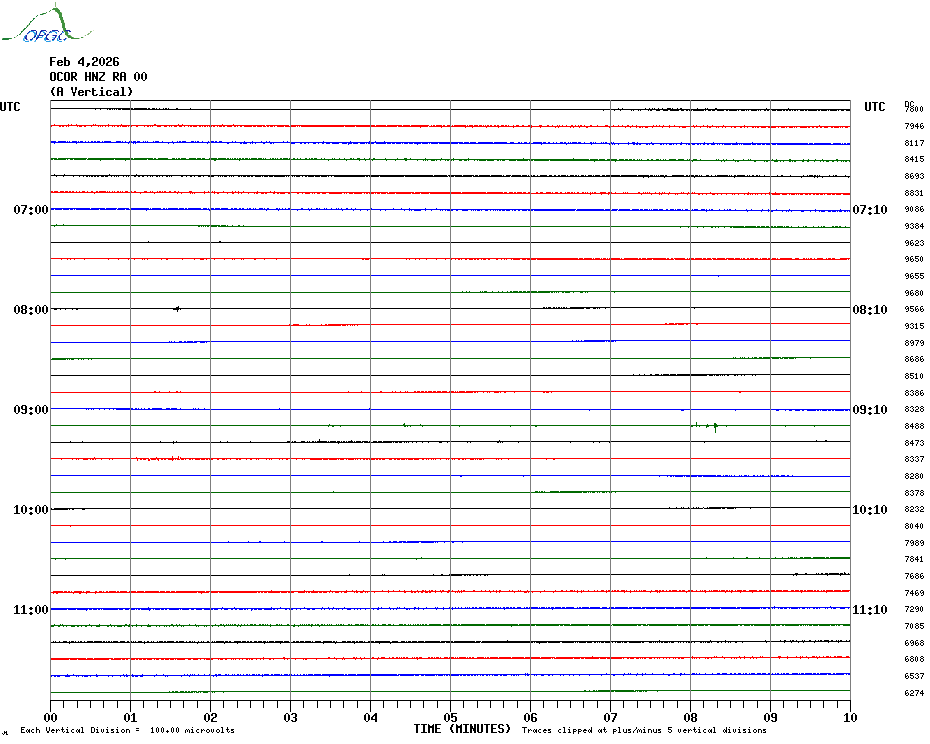The height and width of the screenshot is (744, 930).
Task: Click the (A Vertical) component label
Action: pyautogui.click(x=91, y=92)
